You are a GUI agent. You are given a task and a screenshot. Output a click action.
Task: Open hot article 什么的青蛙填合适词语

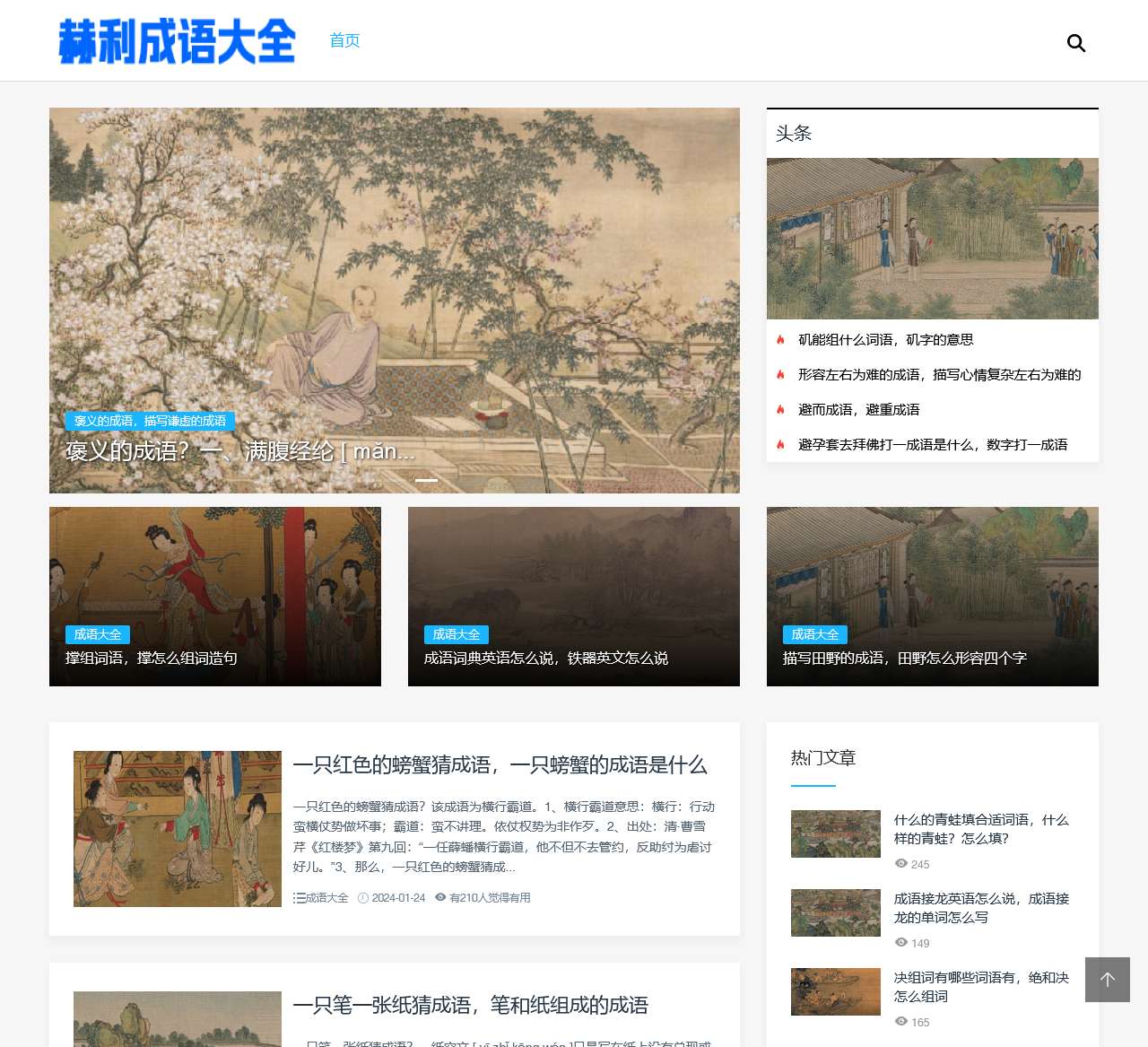(x=981, y=829)
